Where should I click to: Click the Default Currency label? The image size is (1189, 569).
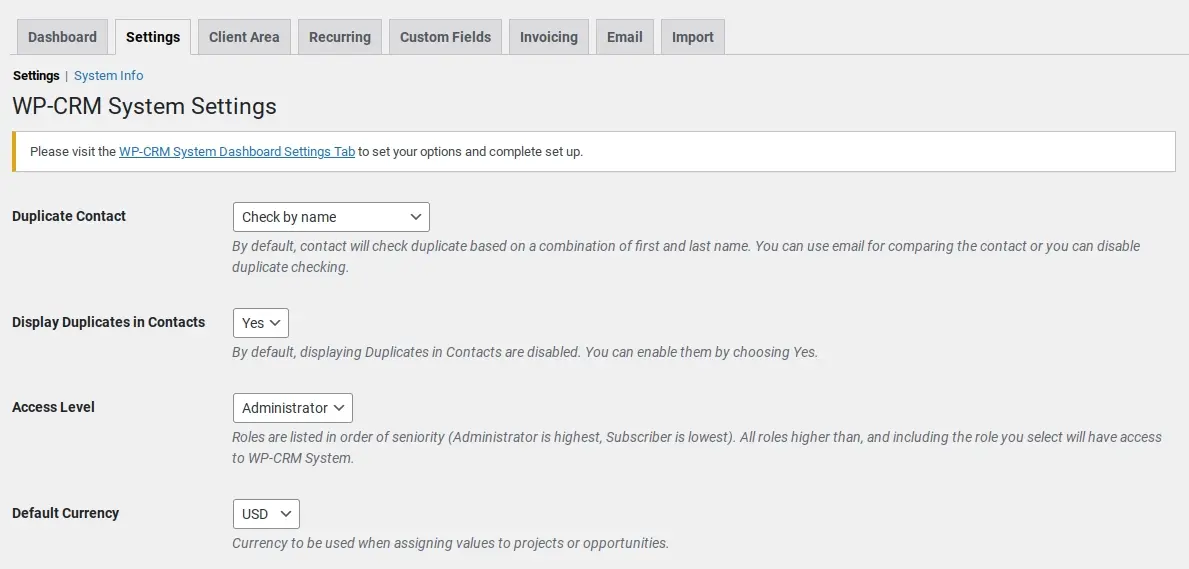point(65,514)
